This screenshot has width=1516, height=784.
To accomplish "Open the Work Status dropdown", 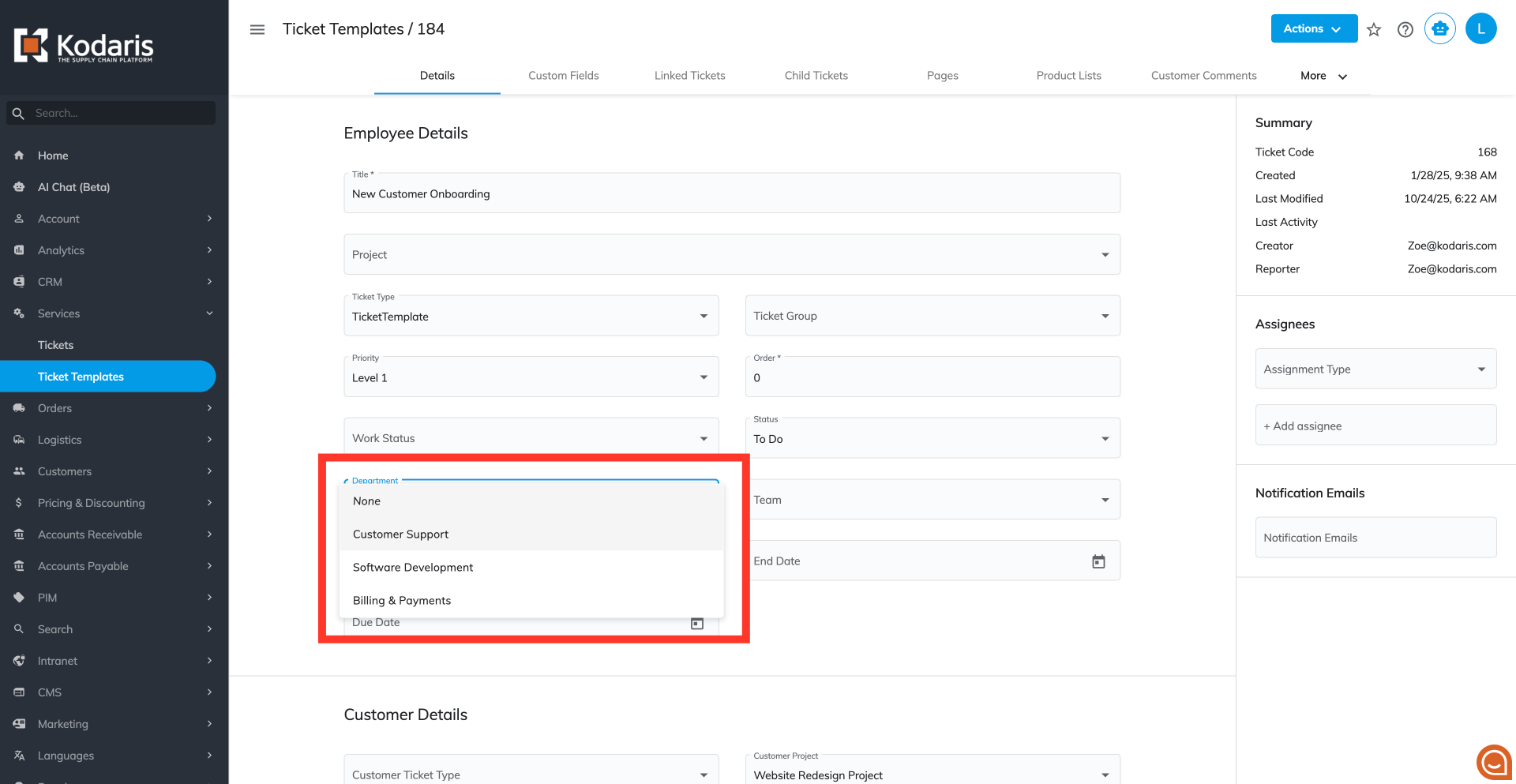I will point(531,438).
